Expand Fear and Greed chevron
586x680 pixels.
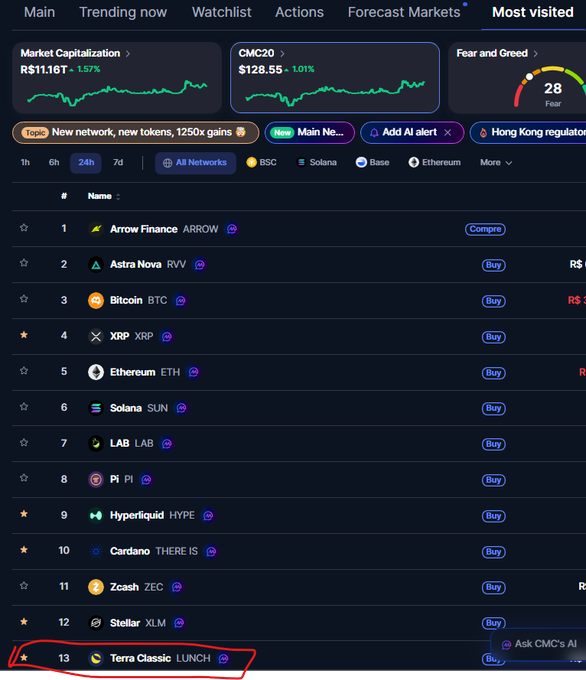pos(536,54)
